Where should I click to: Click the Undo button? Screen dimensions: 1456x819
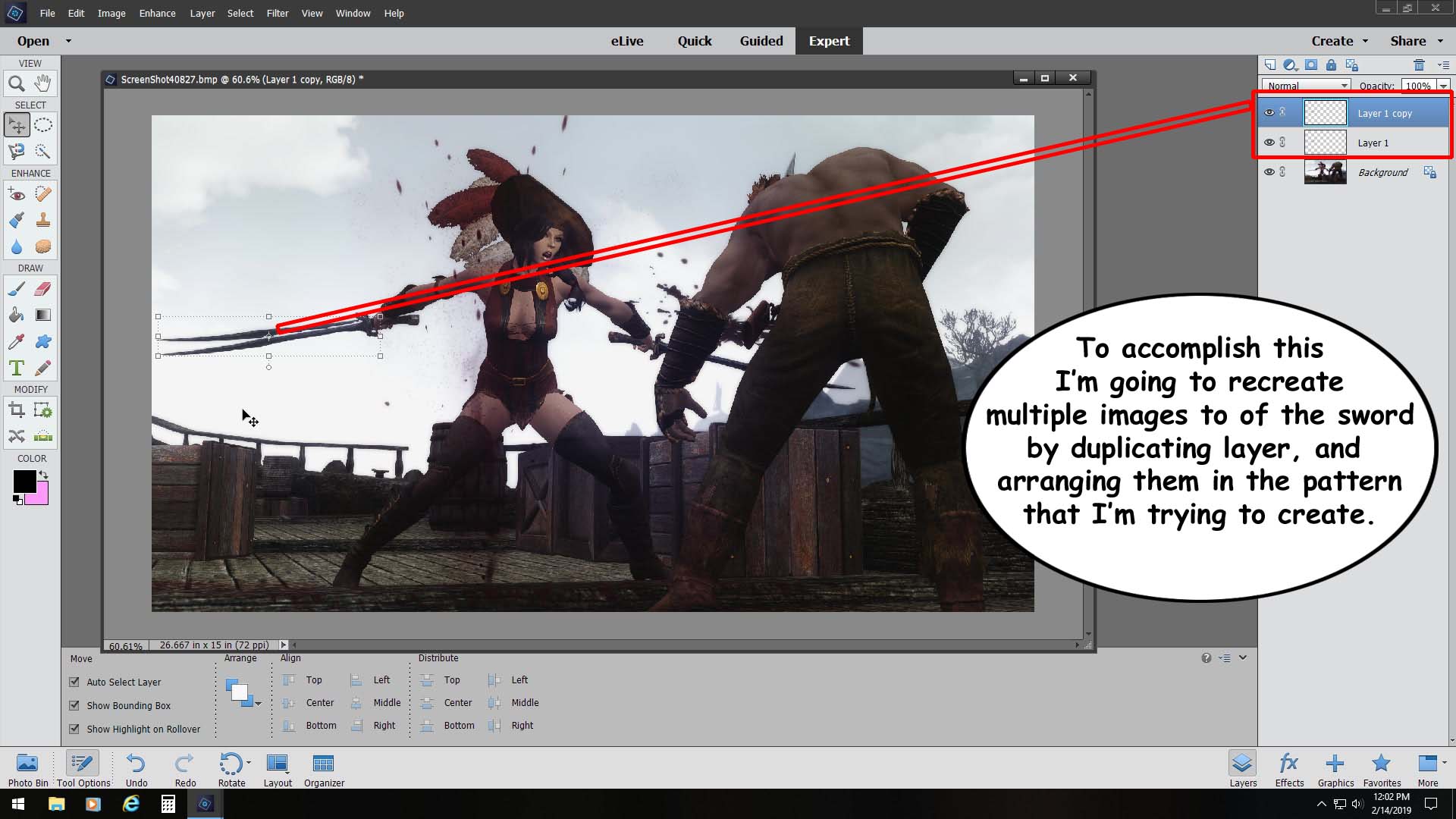(x=136, y=769)
